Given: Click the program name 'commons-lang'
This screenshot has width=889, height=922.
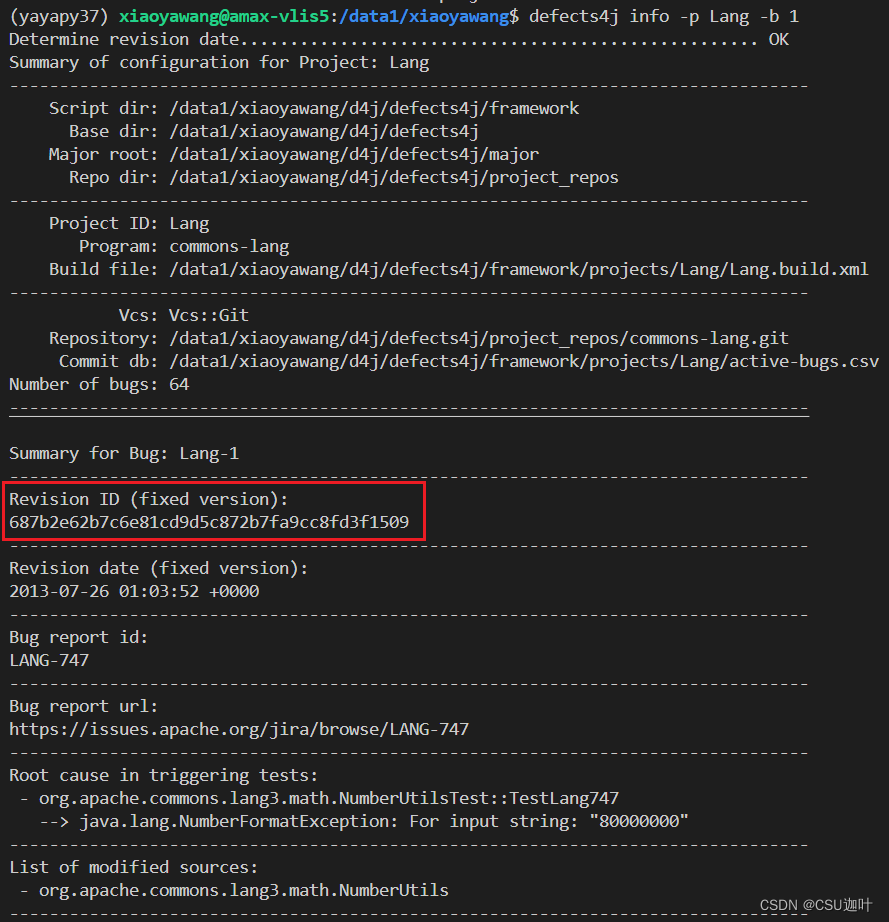Looking at the screenshot, I should tap(229, 246).
